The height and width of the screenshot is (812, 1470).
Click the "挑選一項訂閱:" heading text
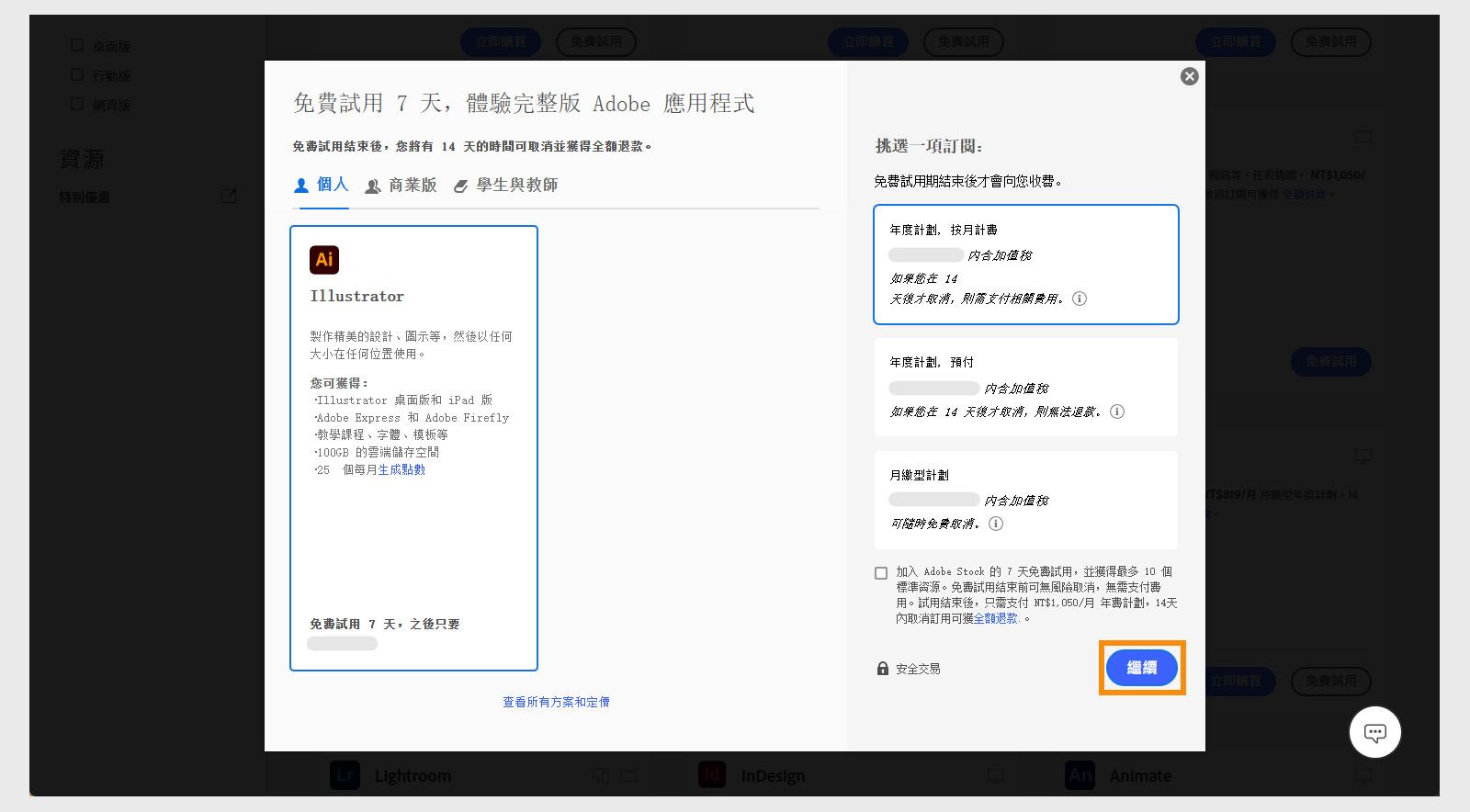929,146
